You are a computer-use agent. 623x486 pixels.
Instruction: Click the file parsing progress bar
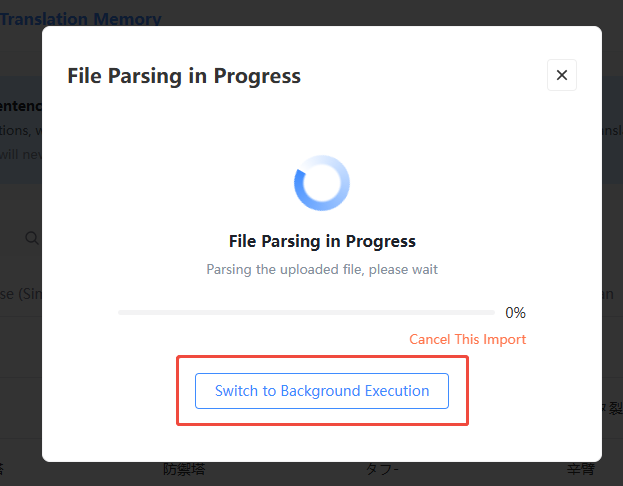click(306, 313)
